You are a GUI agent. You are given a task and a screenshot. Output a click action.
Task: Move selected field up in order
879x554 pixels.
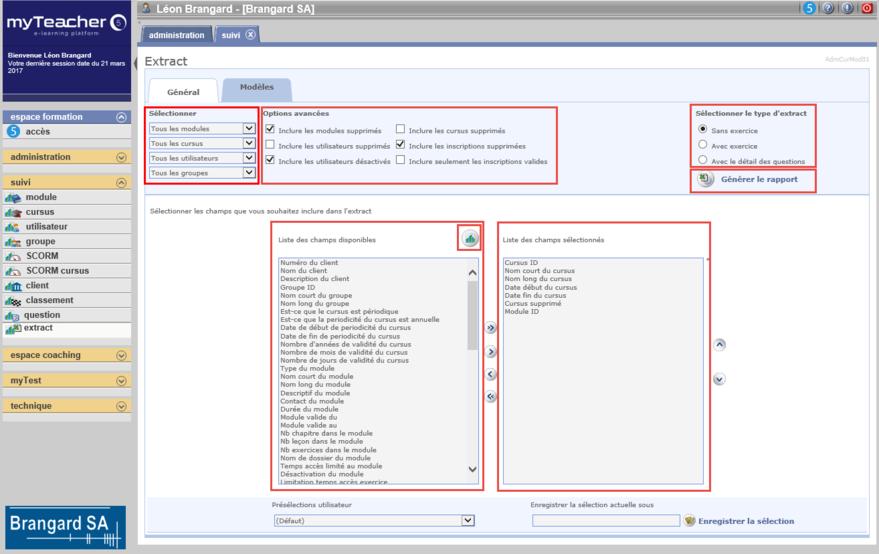click(x=719, y=345)
